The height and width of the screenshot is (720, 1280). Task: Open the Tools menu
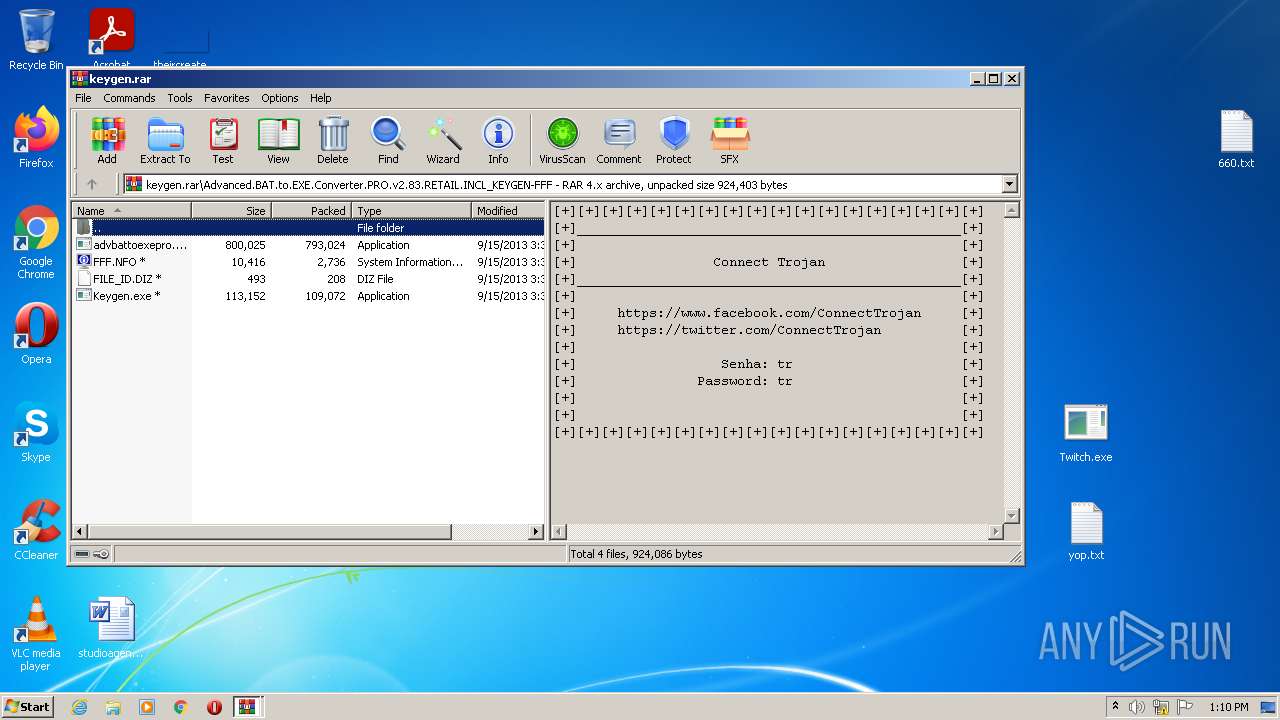(180, 98)
